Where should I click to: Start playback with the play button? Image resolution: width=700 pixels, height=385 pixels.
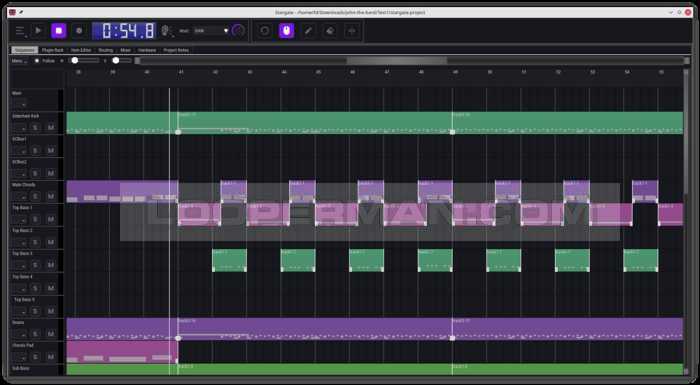(x=38, y=31)
